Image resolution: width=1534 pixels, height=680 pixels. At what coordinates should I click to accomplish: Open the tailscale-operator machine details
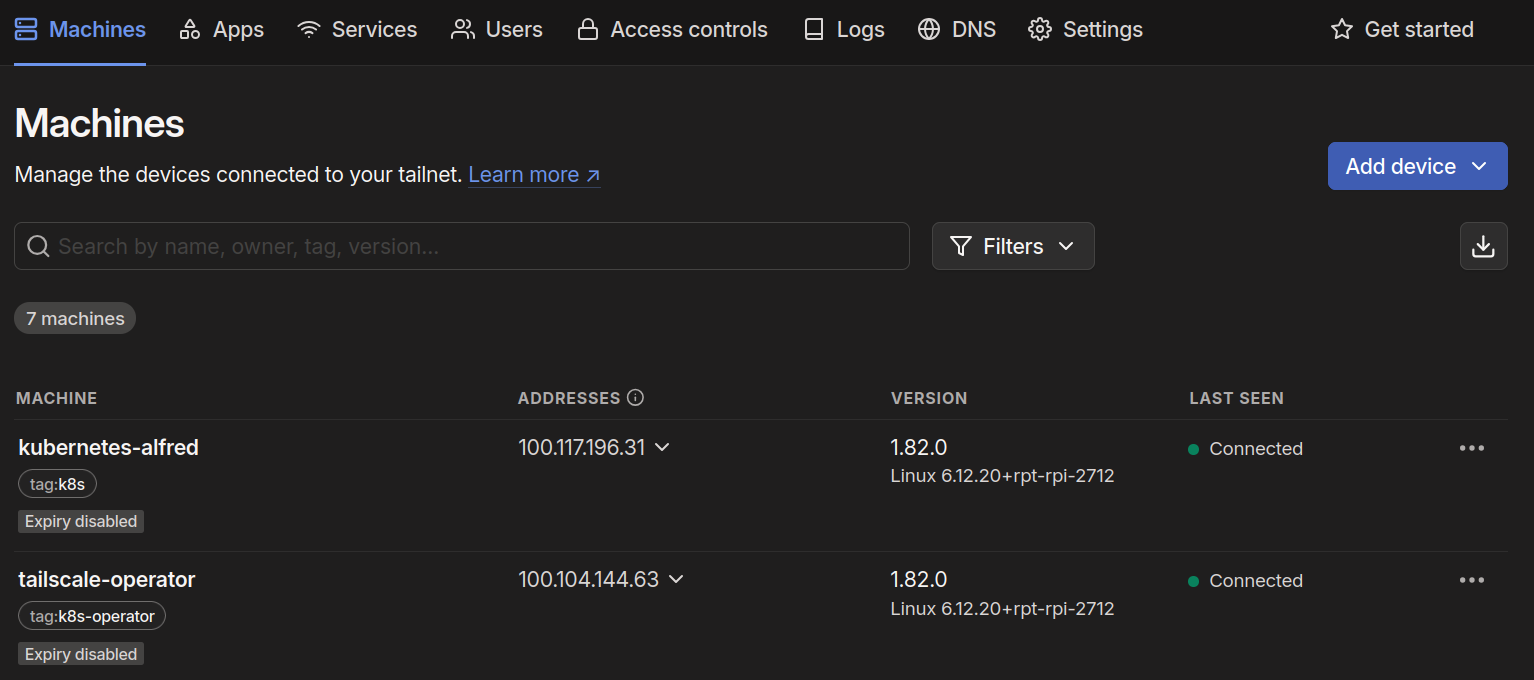[106, 579]
